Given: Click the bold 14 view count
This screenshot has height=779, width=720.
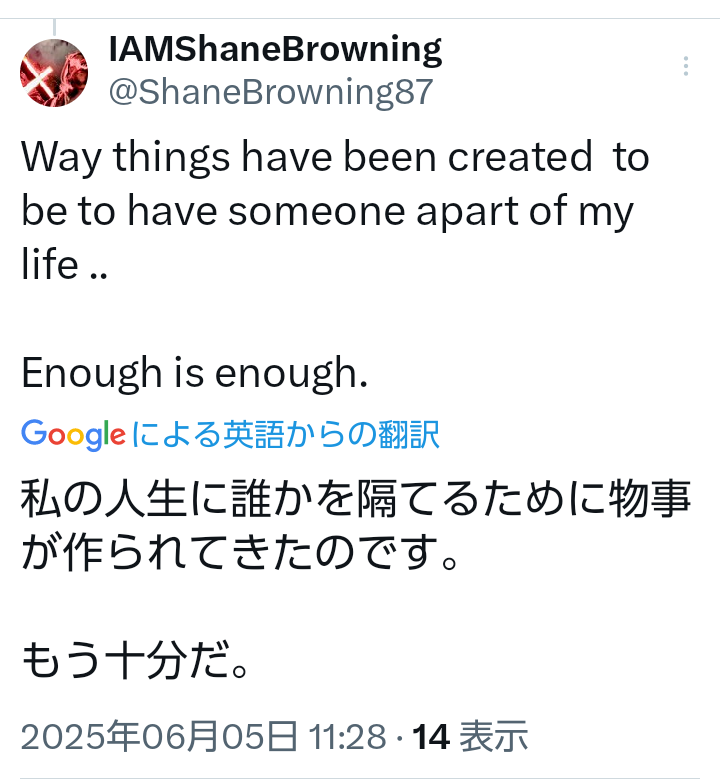Looking at the screenshot, I should coord(430,738).
